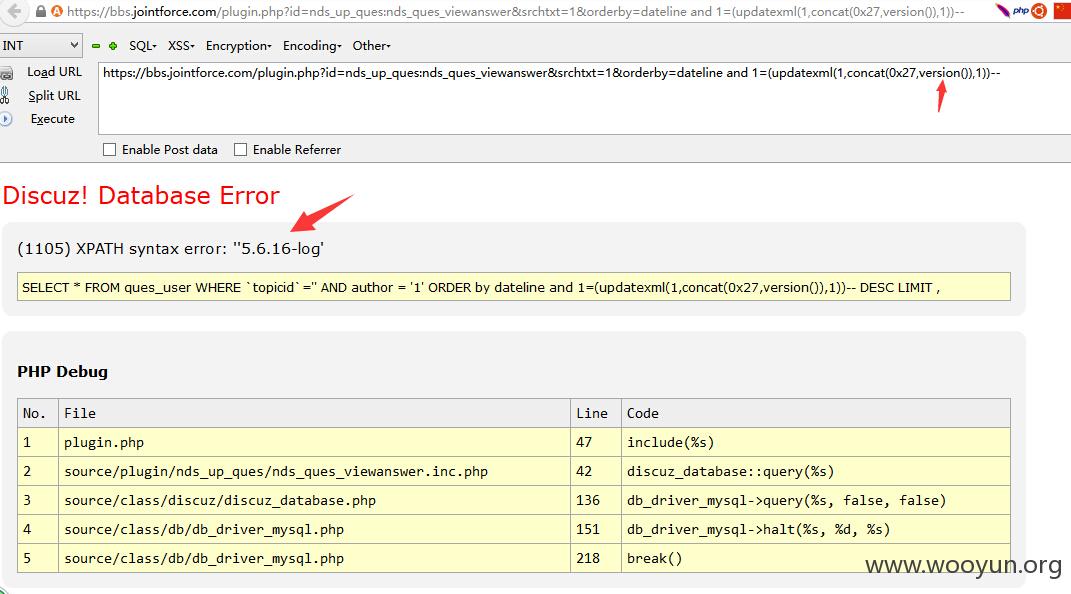The width and height of the screenshot is (1071, 594).
Task: Click the Code column header
Action: (816, 413)
